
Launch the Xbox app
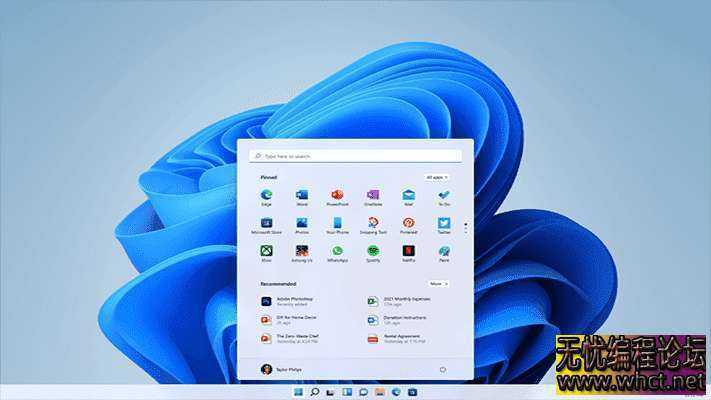[x=267, y=251]
